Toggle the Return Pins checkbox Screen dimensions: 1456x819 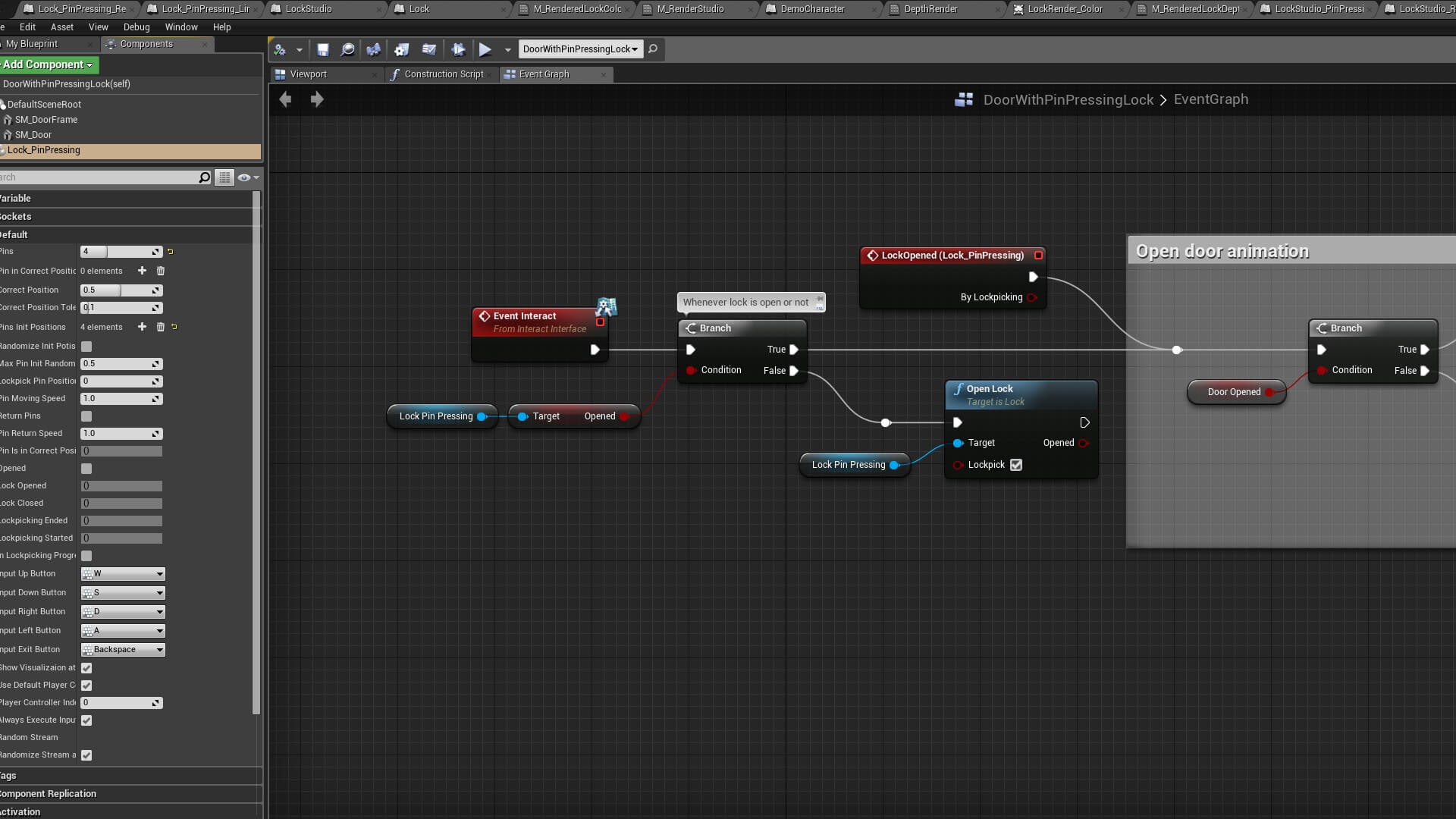86,416
